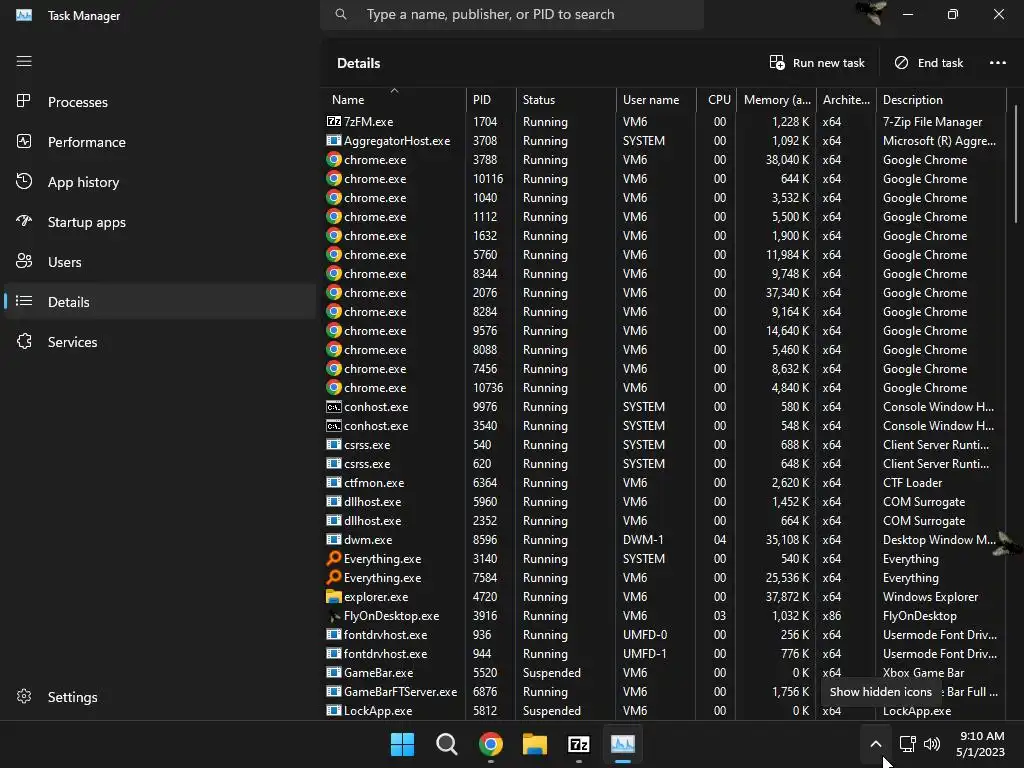Image resolution: width=1024 pixels, height=768 pixels.
Task: Click Chrome icon of PID 3788 row
Action: [x=334, y=159]
